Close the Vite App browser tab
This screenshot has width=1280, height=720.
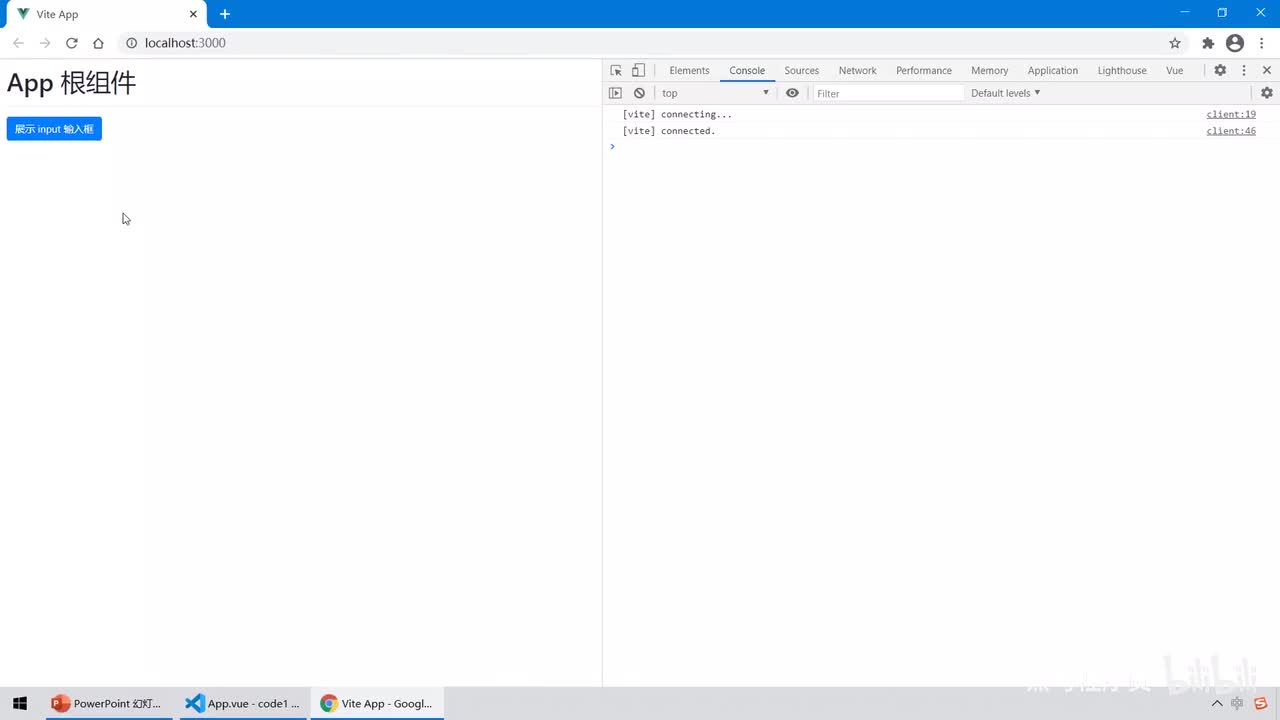[x=193, y=14]
